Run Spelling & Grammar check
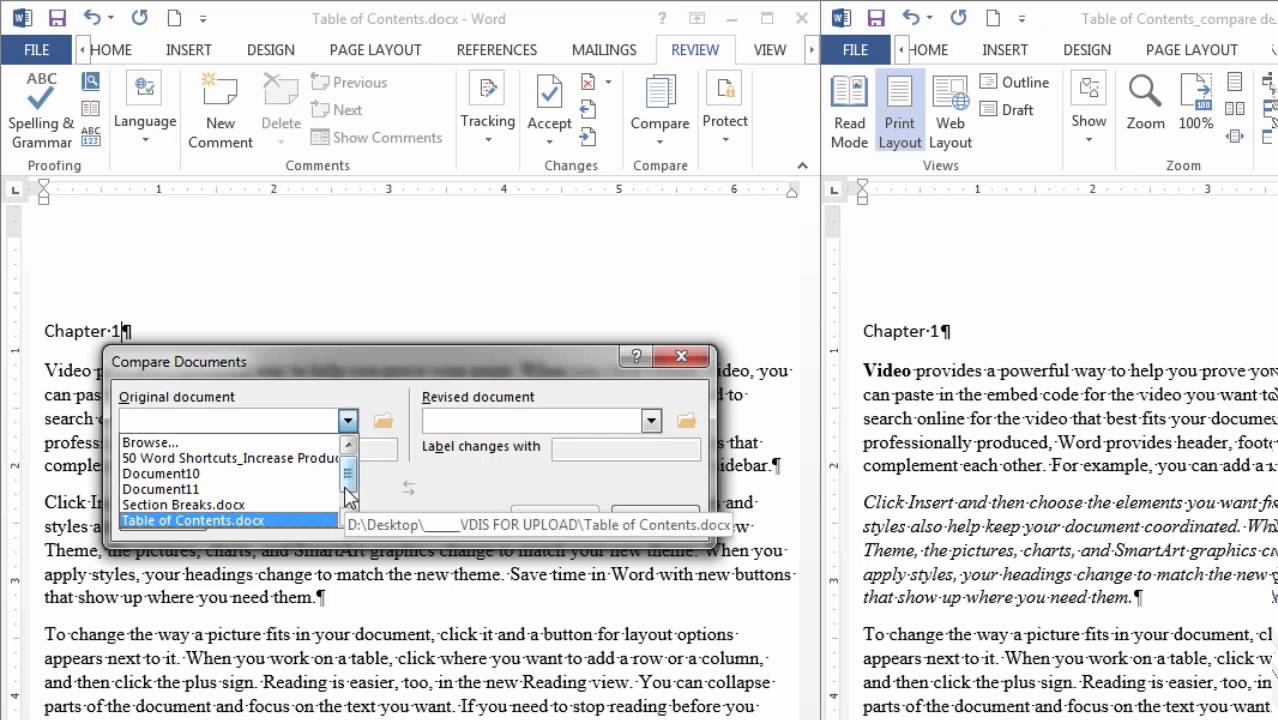The width and height of the screenshot is (1278, 720). pyautogui.click(x=41, y=111)
